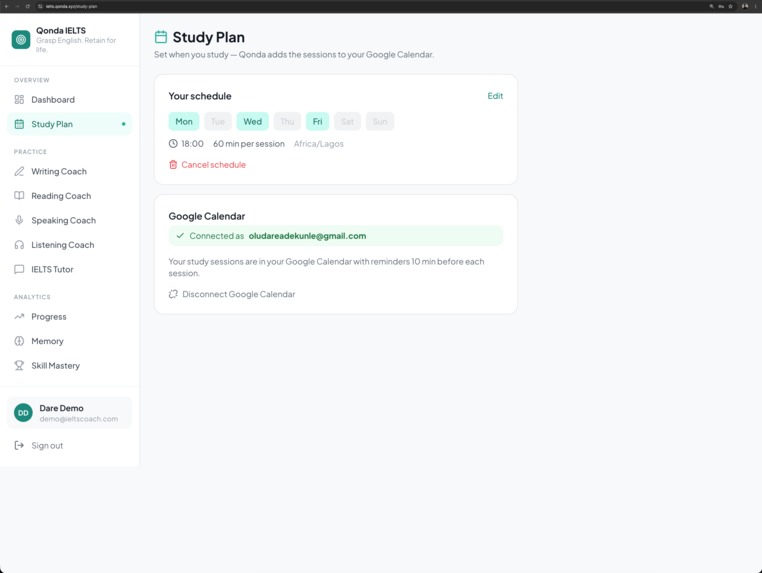Click the browser address bar URL
This screenshot has width=762, height=573.
pos(71,6)
